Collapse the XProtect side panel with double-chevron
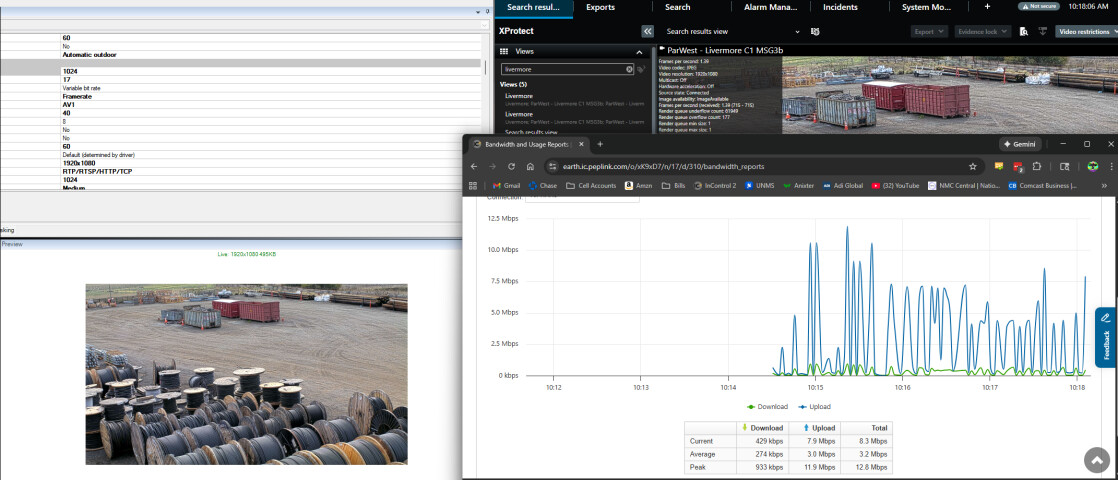Screen dimensions: 1118x480 pyautogui.click(x=647, y=32)
